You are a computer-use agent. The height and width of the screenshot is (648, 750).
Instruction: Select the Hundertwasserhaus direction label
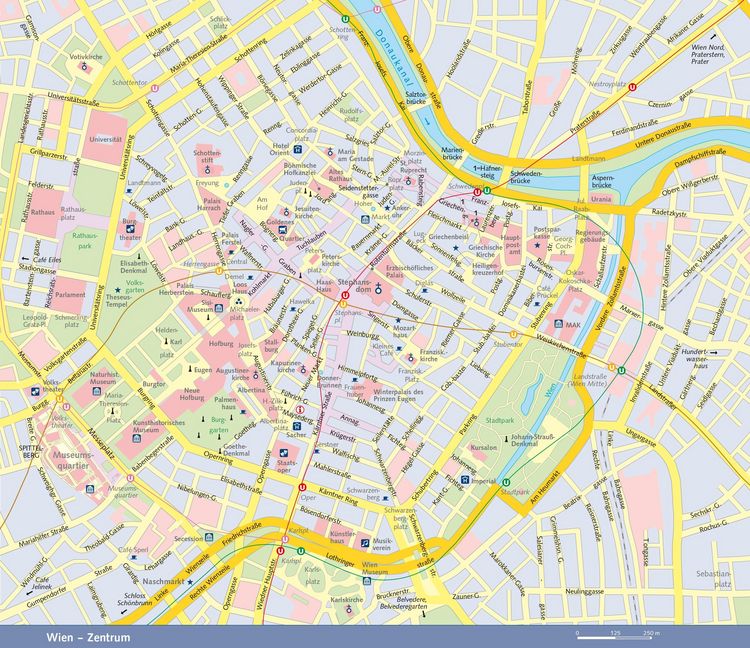click(695, 358)
